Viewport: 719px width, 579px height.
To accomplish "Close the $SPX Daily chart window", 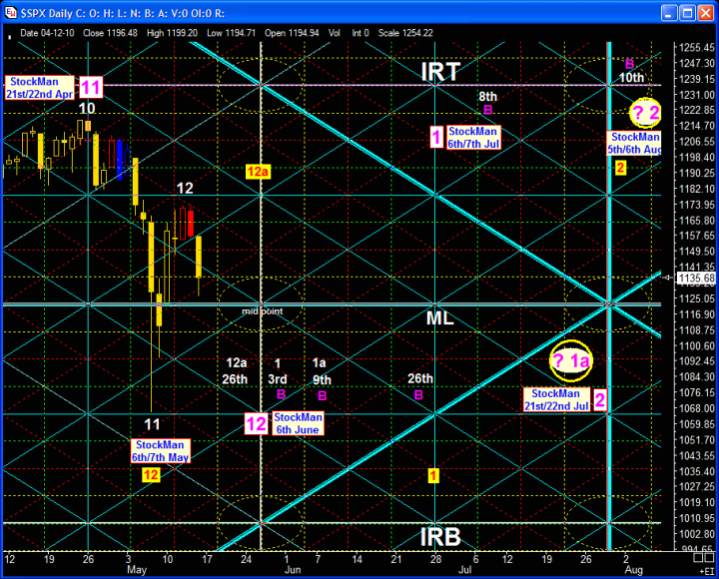I will (x=705, y=12).
